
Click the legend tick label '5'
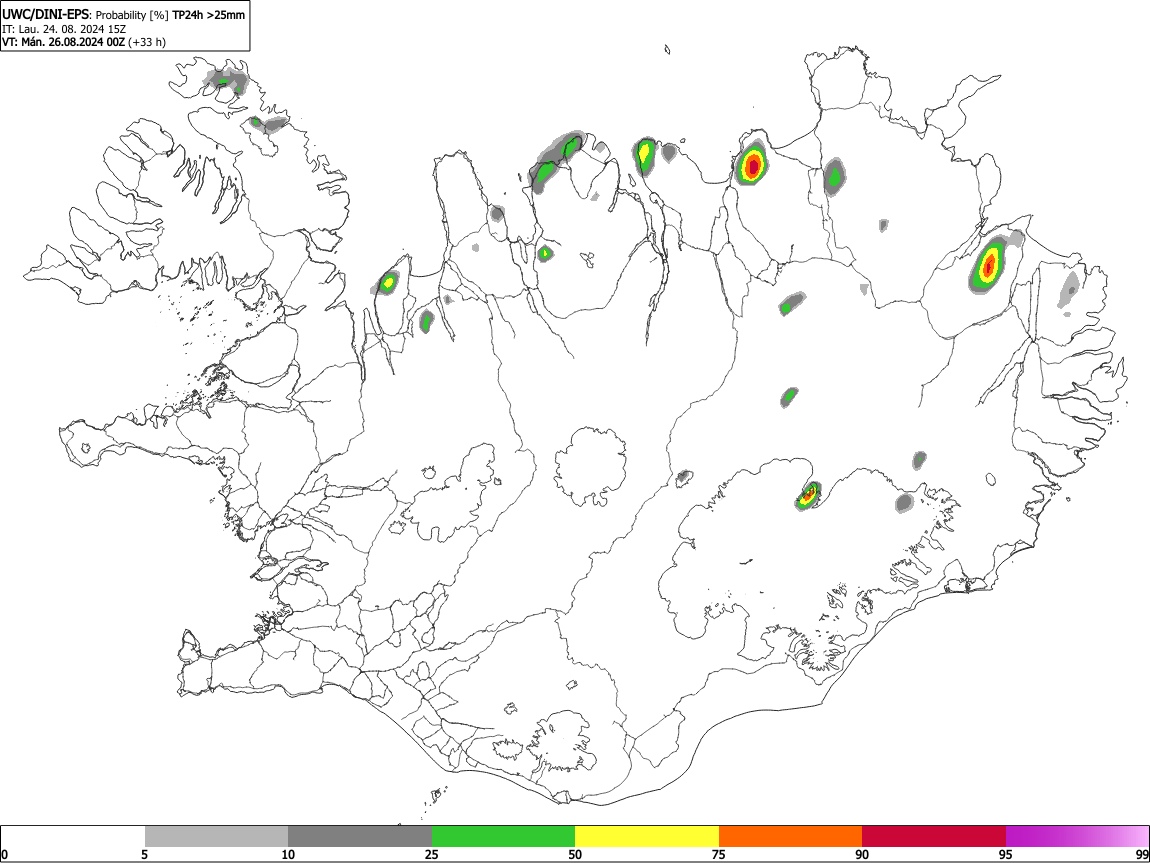pos(144,854)
